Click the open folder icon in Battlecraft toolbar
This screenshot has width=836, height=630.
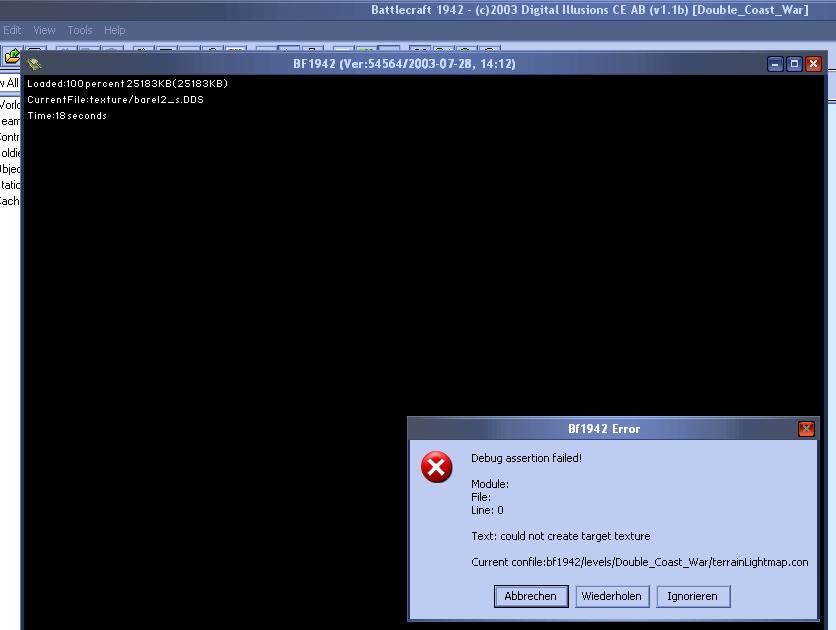[x=12, y=55]
